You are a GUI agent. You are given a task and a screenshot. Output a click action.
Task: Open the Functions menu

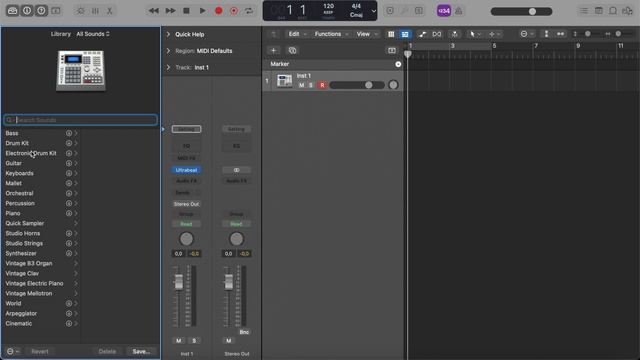331,34
